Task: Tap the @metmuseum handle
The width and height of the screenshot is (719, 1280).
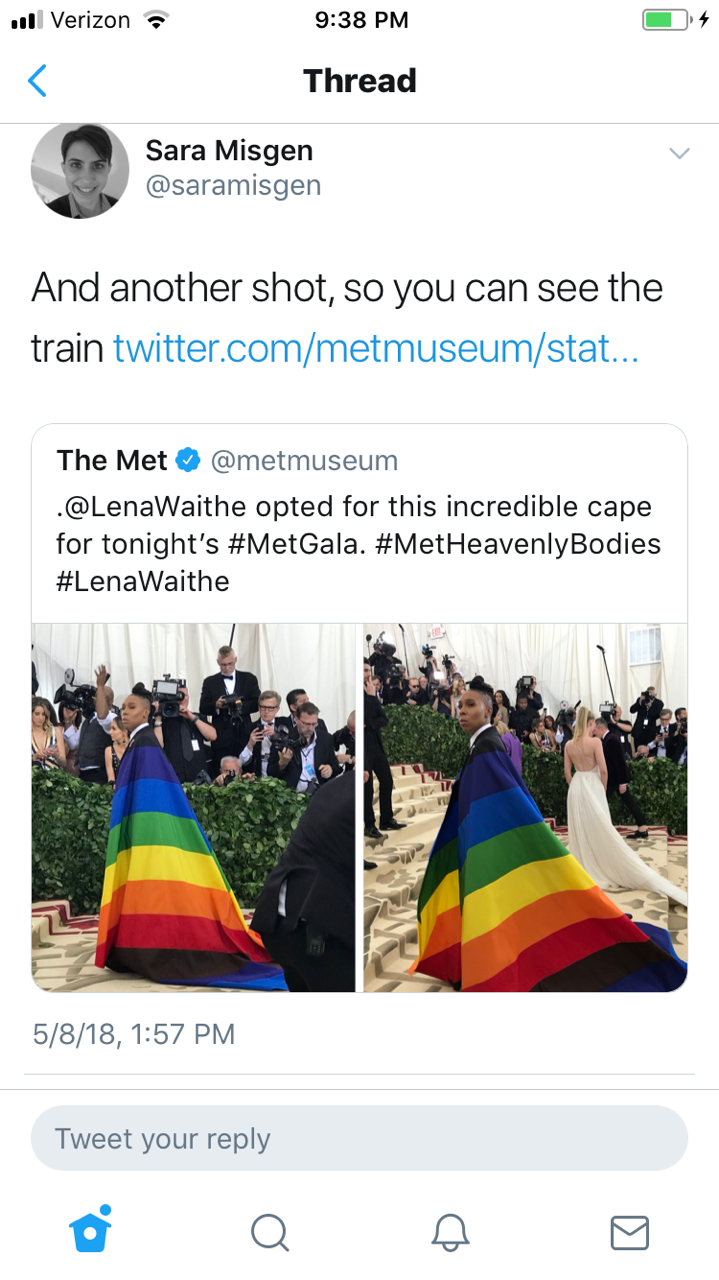Action: point(303,460)
